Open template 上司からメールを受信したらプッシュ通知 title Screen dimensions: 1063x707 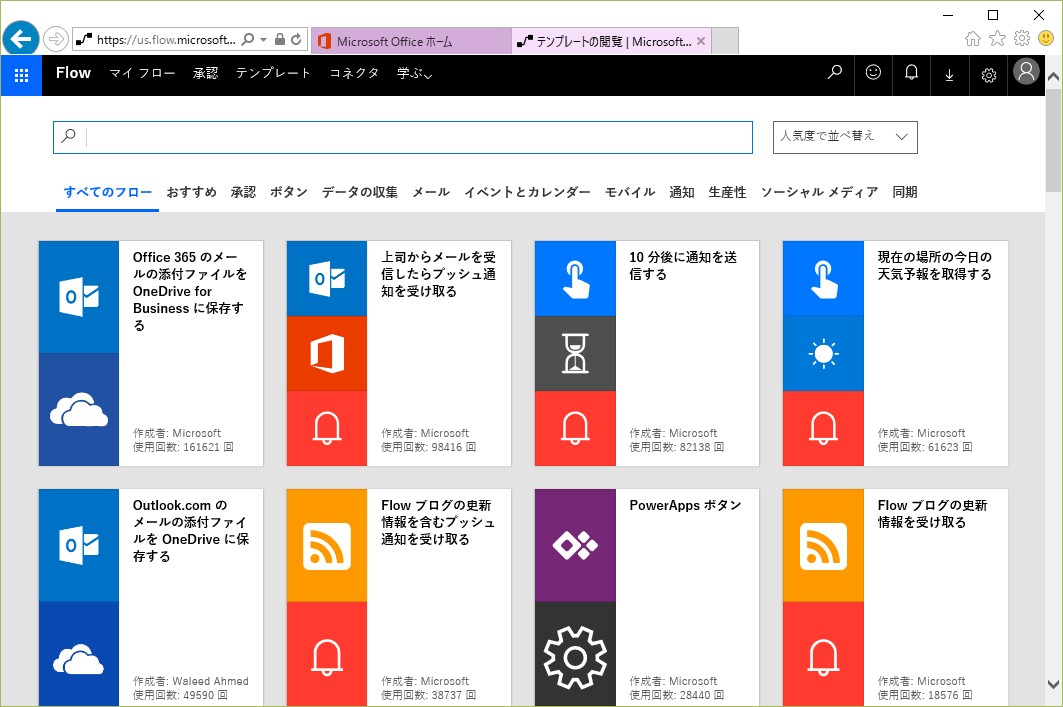tap(439, 274)
